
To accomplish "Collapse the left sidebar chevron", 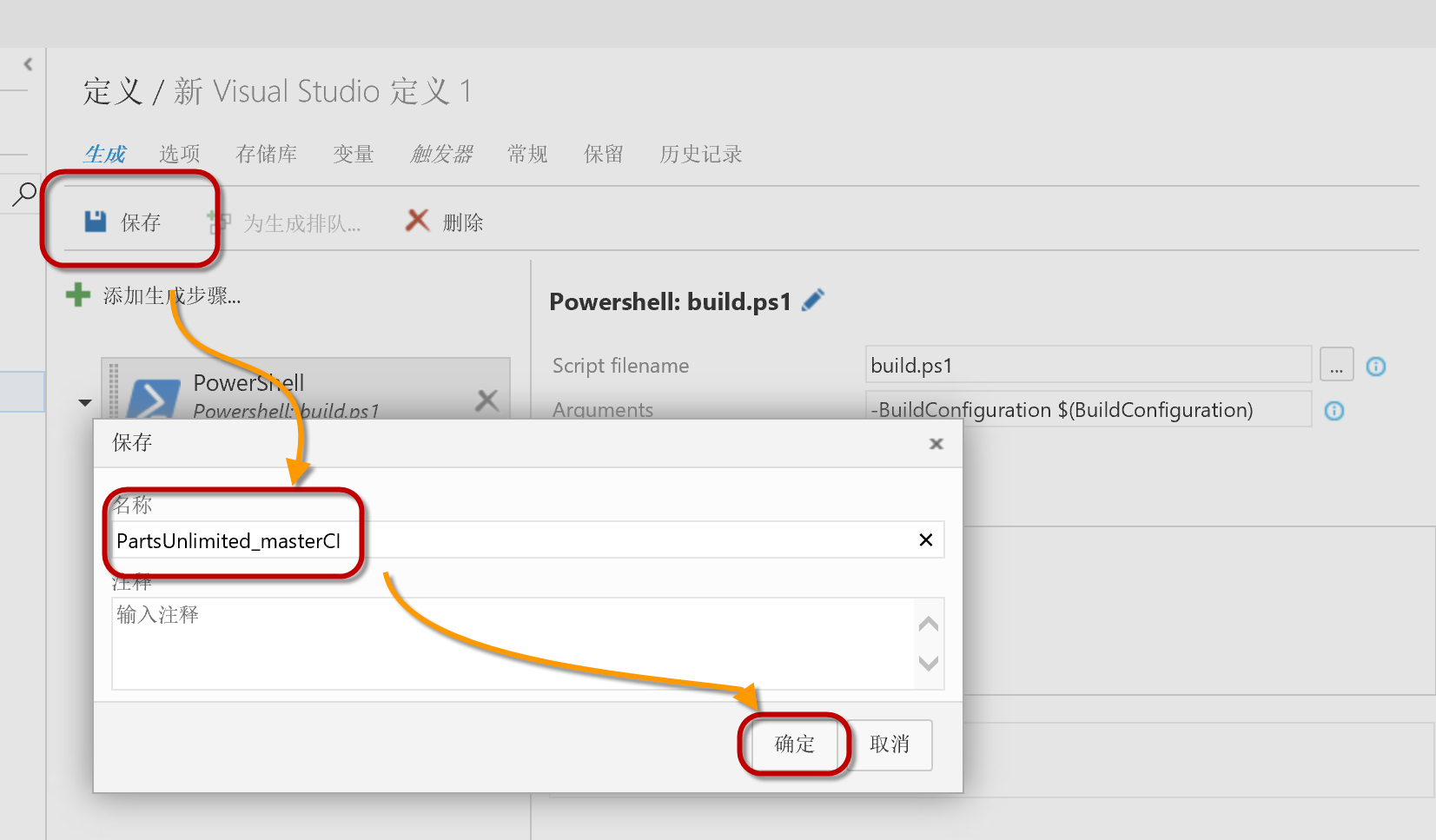I will [x=28, y=64].
